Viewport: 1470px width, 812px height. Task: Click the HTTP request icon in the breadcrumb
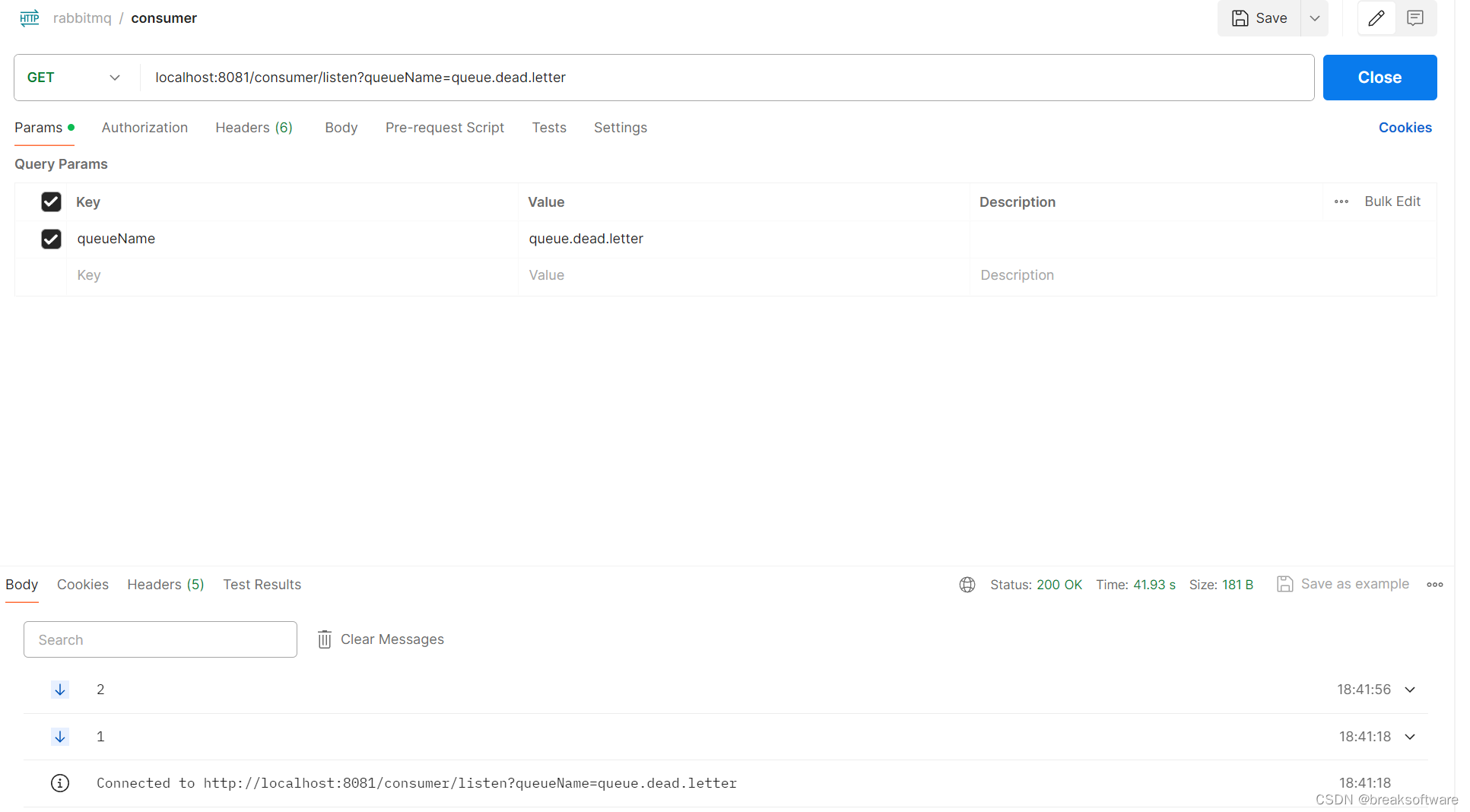tap(29, 17)
